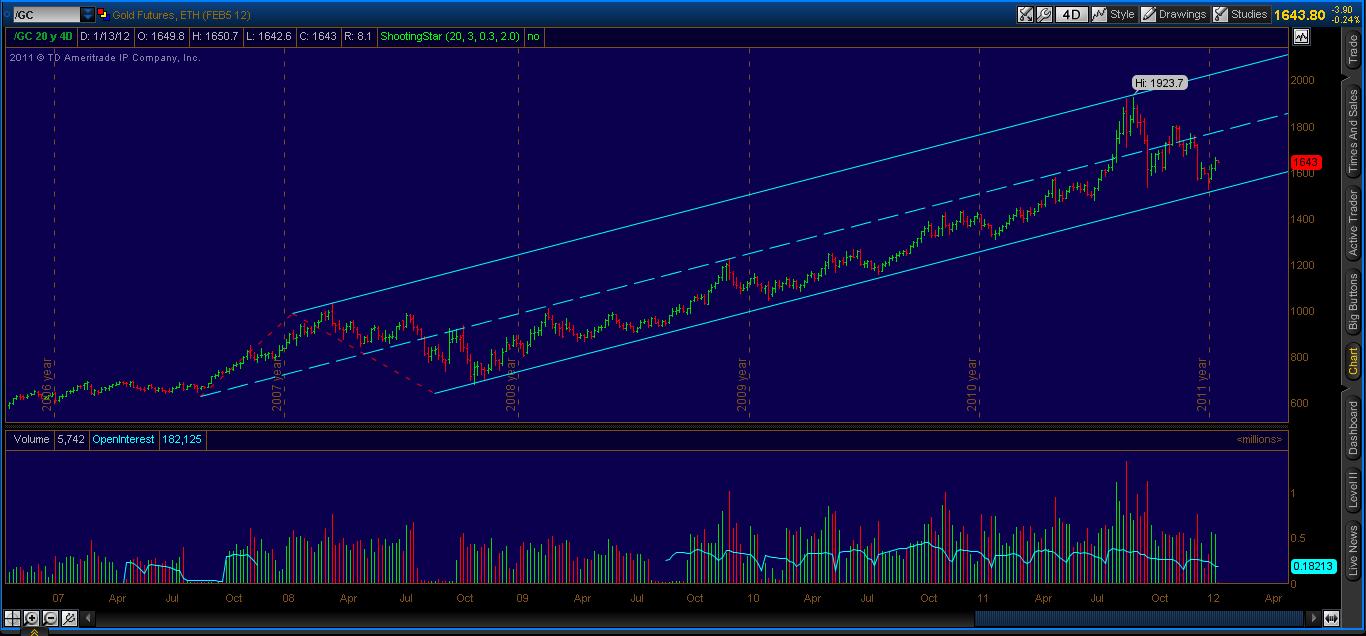Click the zoom out magnifier icon
The height and width of the screenshot is (636, 1366).
[50, 618]
